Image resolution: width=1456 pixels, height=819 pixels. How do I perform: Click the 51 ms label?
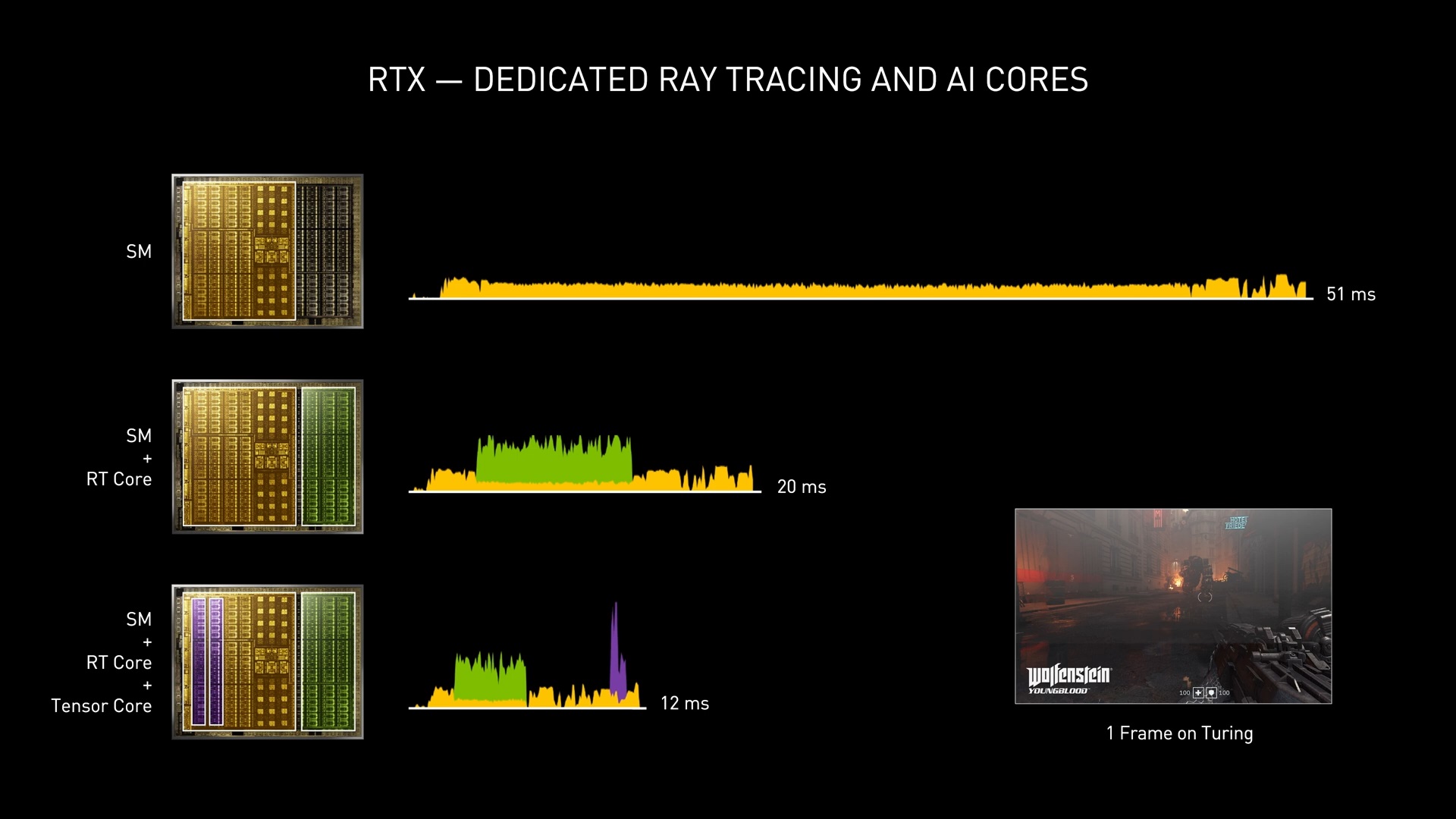pos(1350,294)
